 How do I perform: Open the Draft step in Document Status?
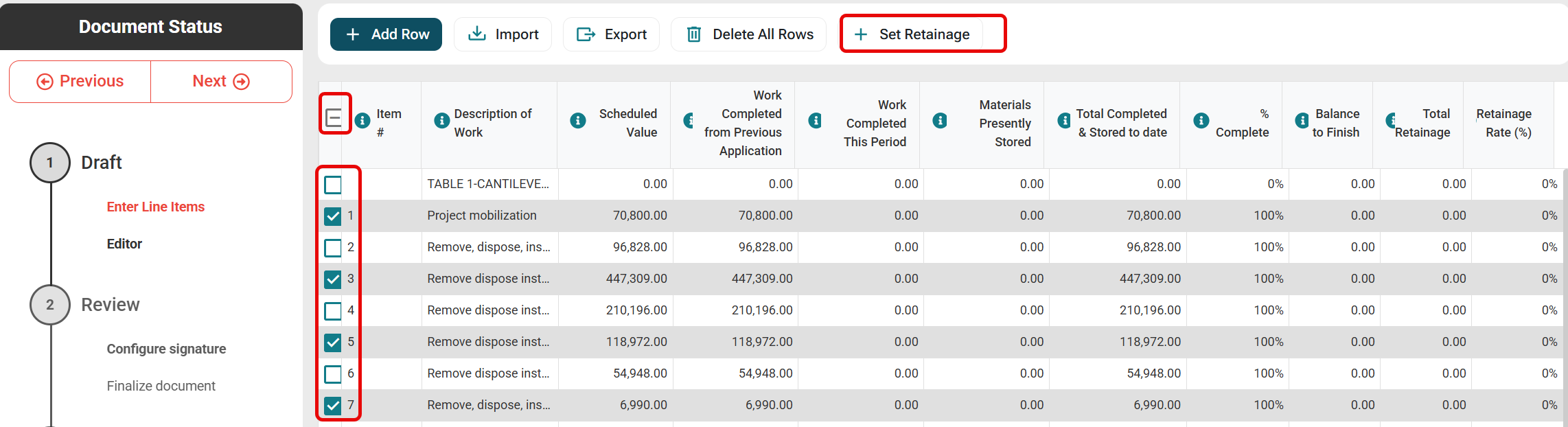tap(101, 163)
